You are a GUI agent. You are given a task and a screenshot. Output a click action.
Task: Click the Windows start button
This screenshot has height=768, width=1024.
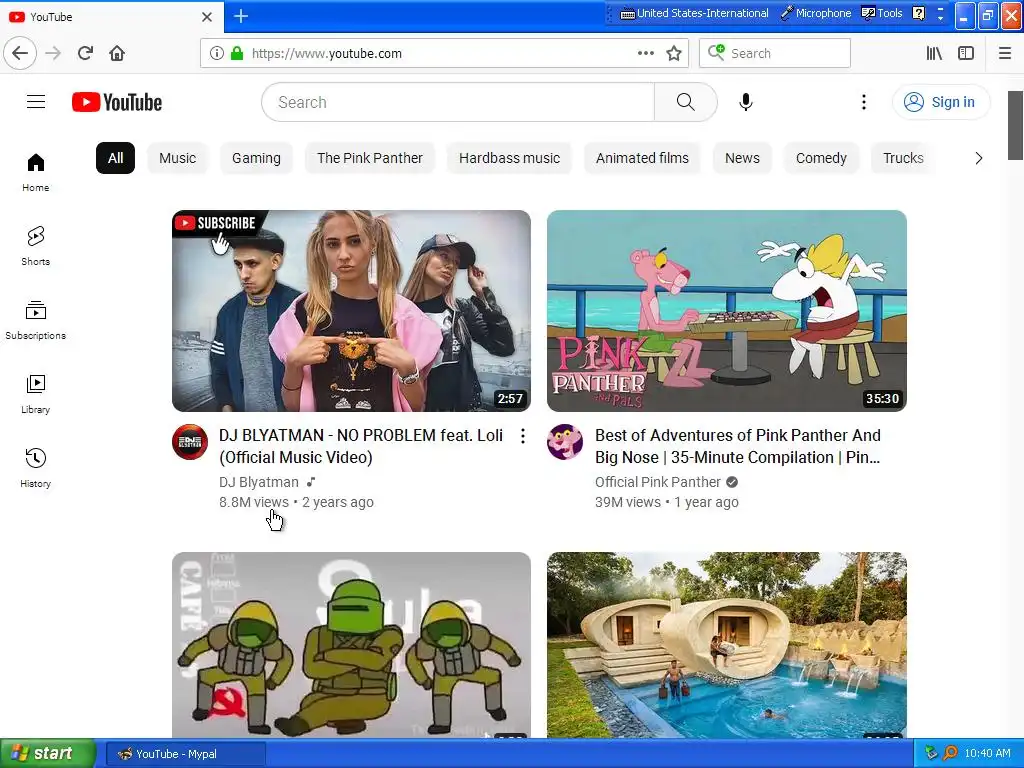48,753
